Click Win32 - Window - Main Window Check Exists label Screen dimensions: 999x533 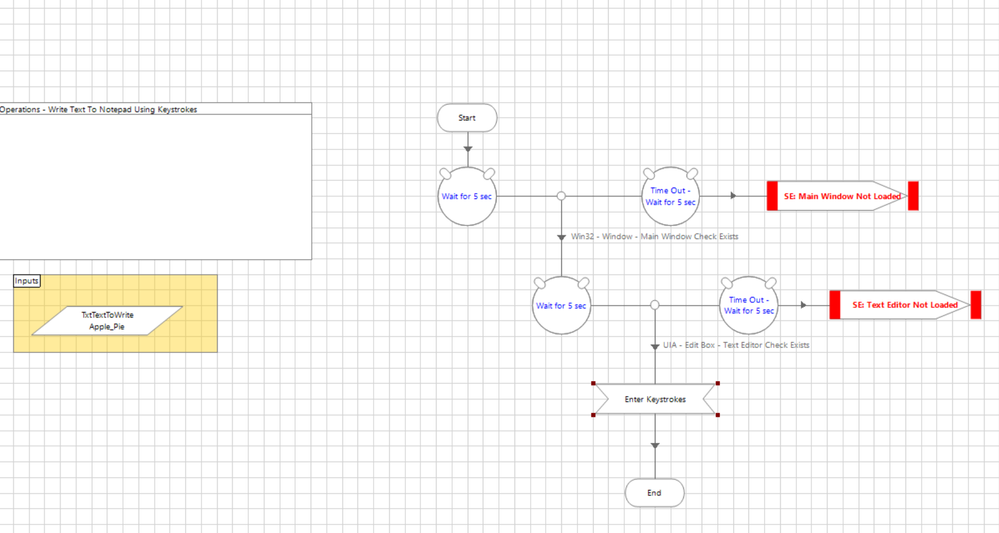tap(654, 236)
